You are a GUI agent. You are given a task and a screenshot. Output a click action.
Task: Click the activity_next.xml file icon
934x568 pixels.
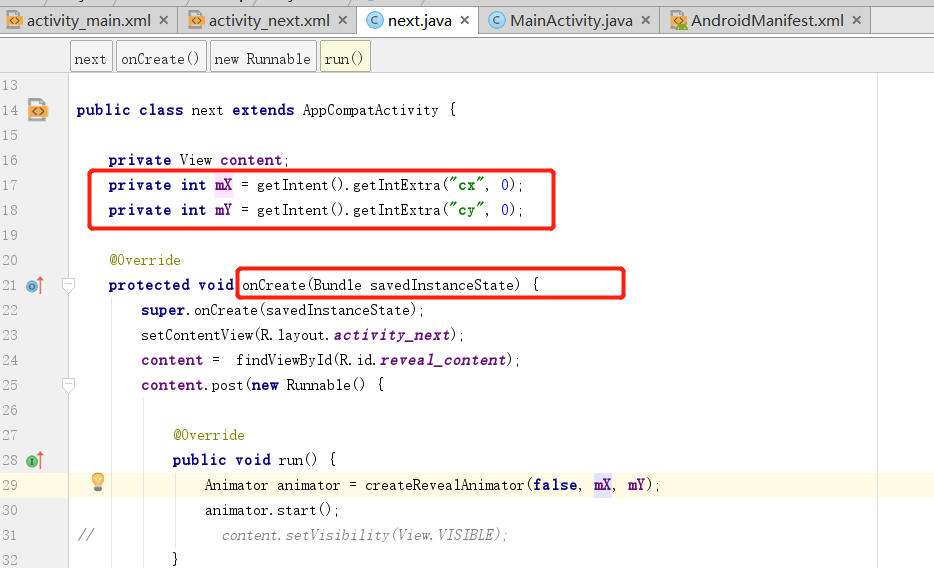[x=197, y=21]
